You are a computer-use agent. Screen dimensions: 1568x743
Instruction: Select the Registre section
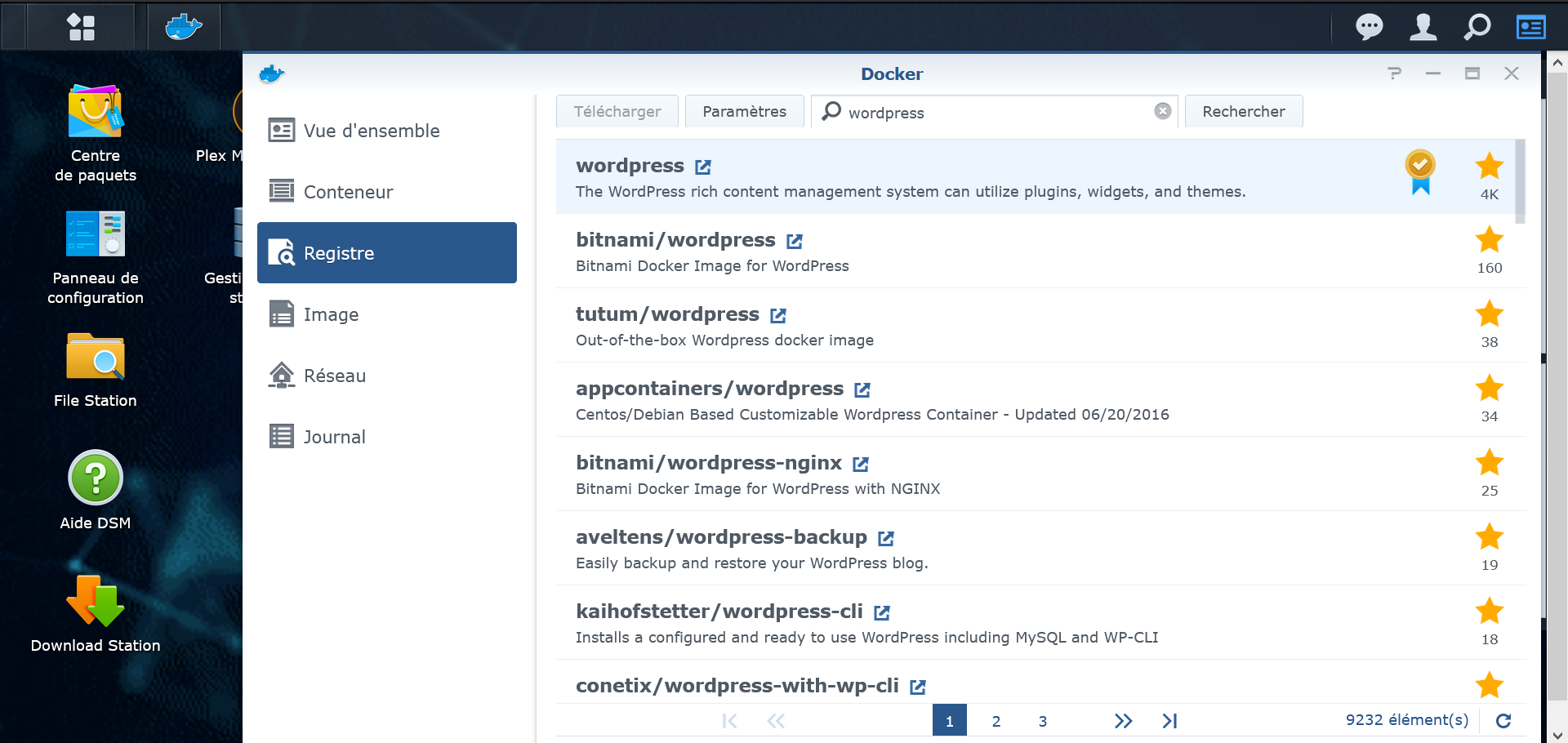click(387, 253)
